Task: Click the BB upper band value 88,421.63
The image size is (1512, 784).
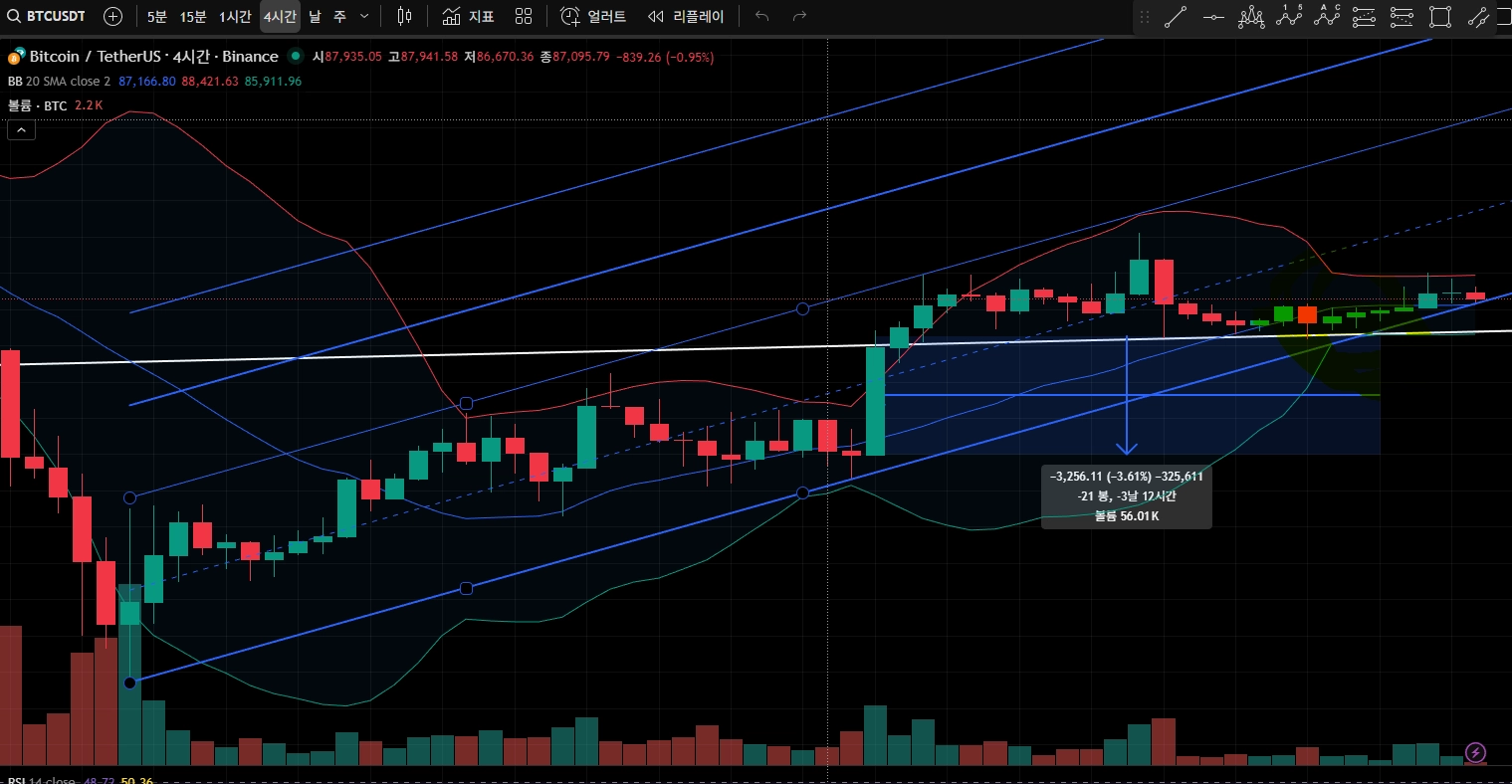Action: coord(210,82)
